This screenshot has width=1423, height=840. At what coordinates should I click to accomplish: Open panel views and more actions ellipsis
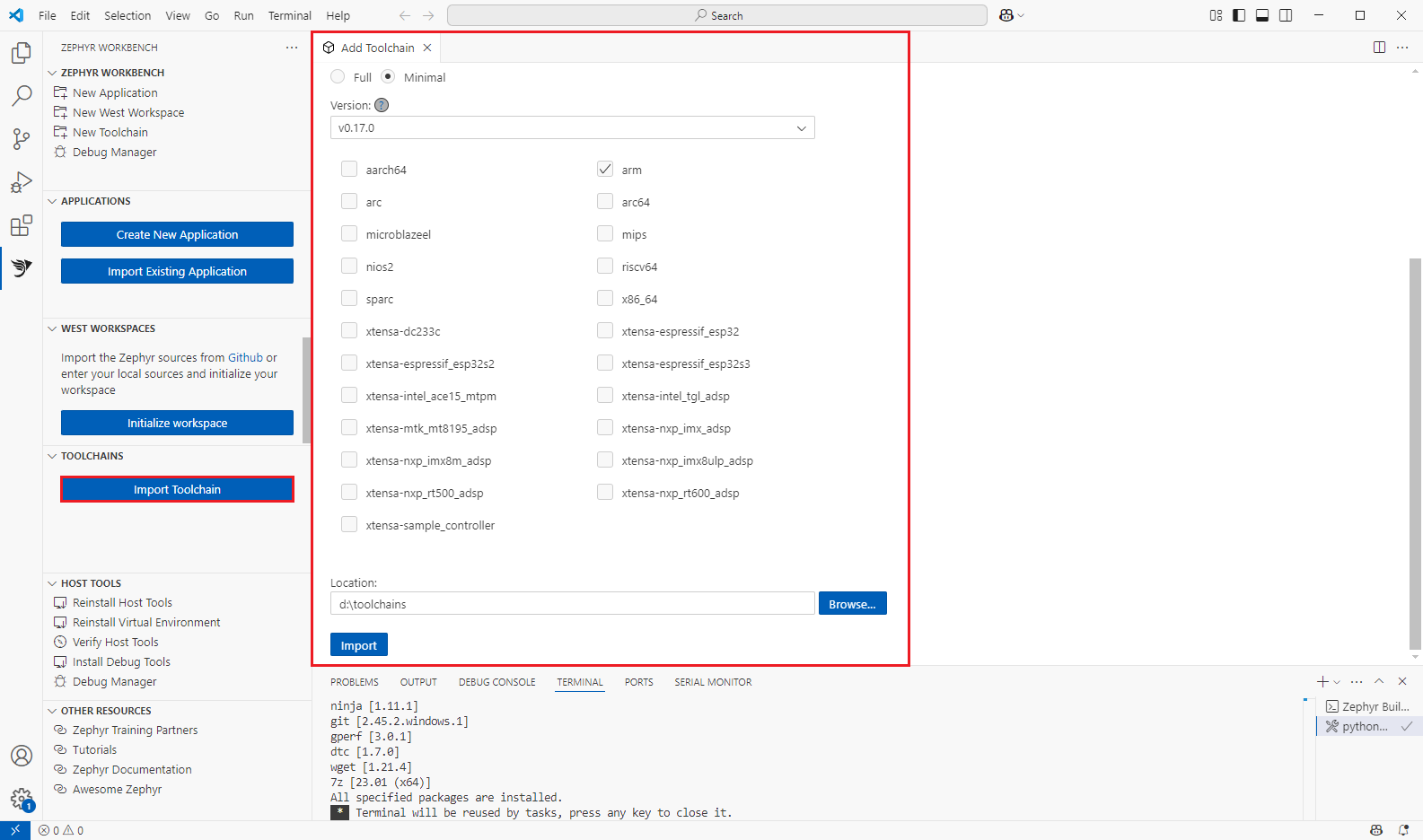click(x=1357, y=682)
